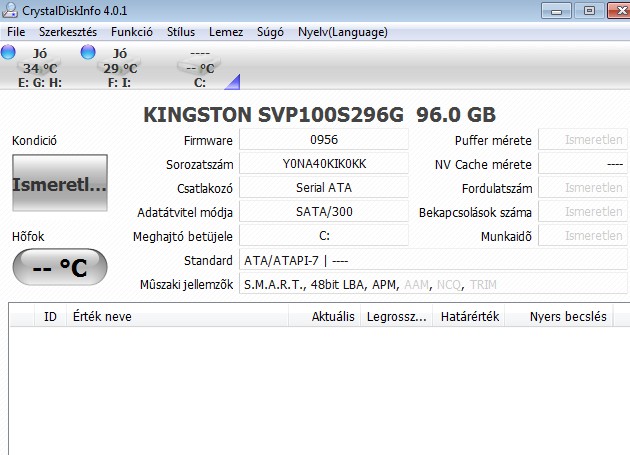Click the S.M.A.R.T. feature text
630x455 pixels.
[x=274, y=285]
